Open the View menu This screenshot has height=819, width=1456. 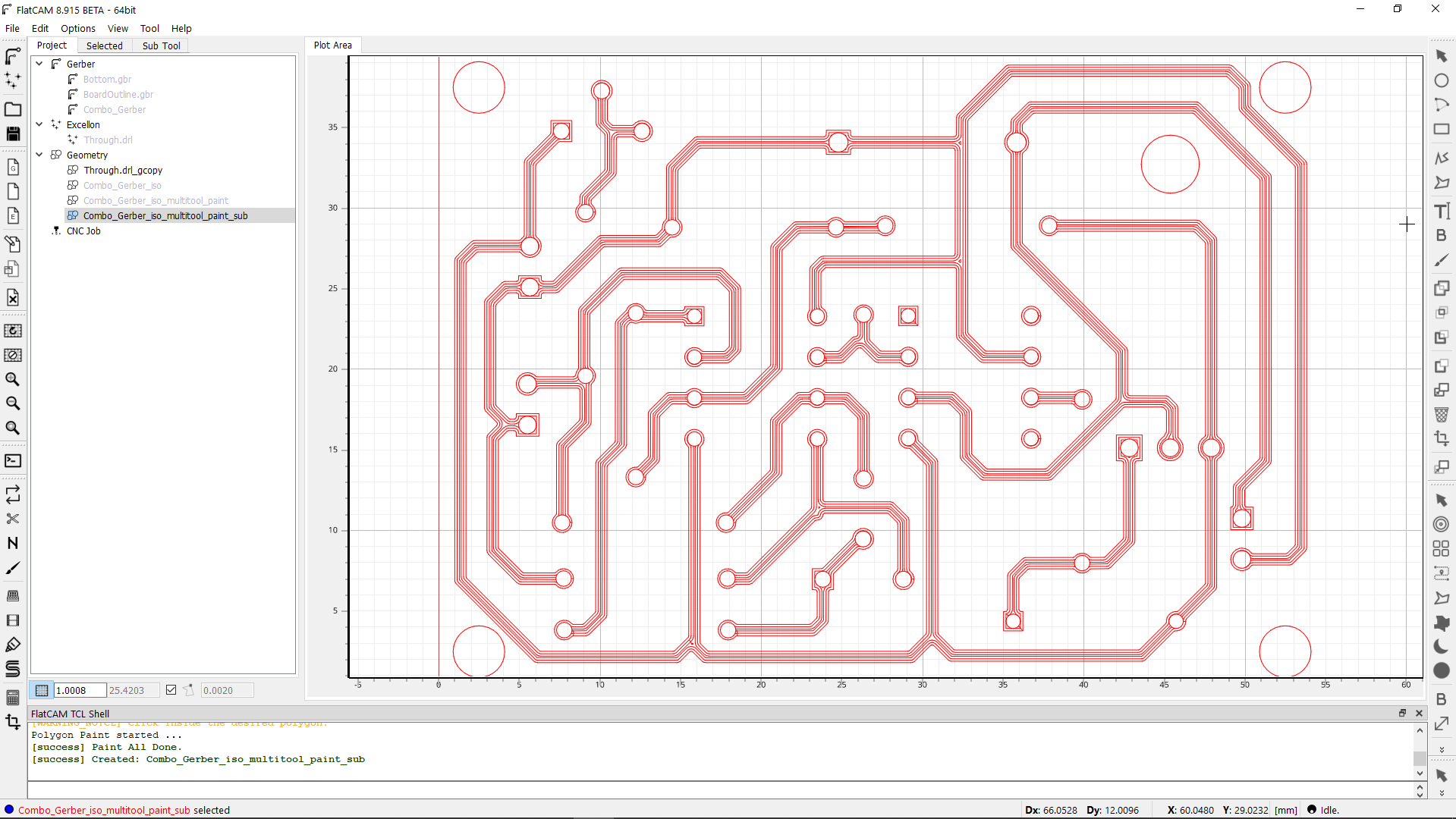118,29
